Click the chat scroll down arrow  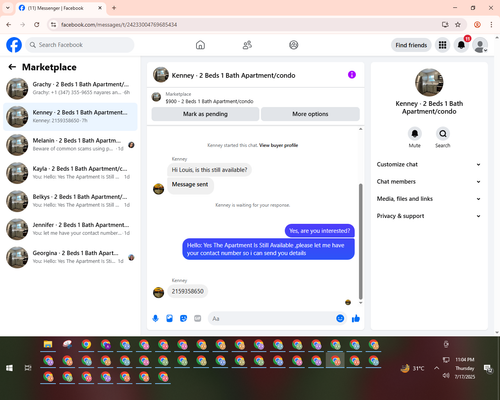360,303
